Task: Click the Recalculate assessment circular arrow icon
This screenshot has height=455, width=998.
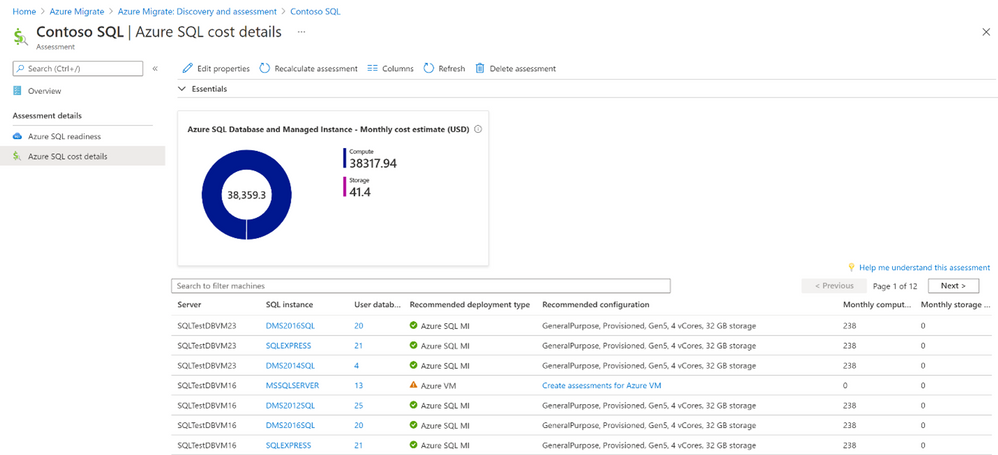Action: (x=265, y=68)
